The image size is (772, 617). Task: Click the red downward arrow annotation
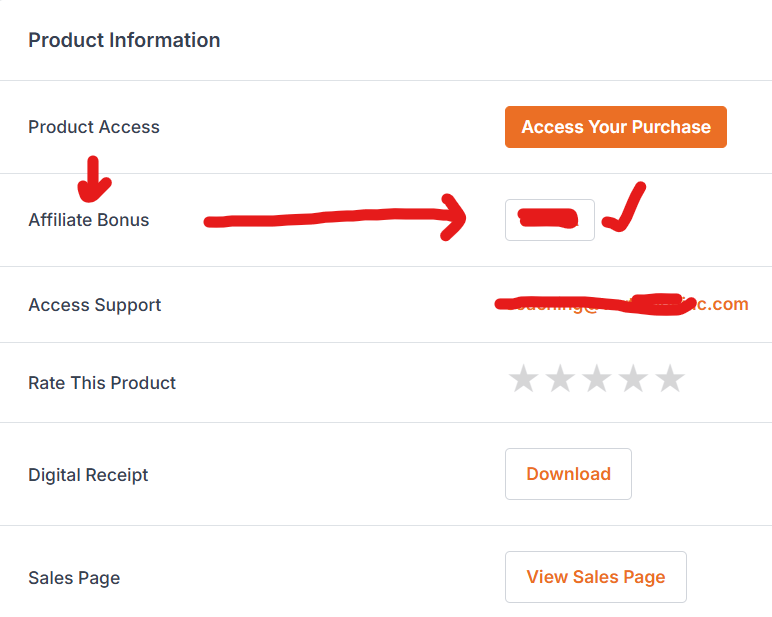click(94, 179)
